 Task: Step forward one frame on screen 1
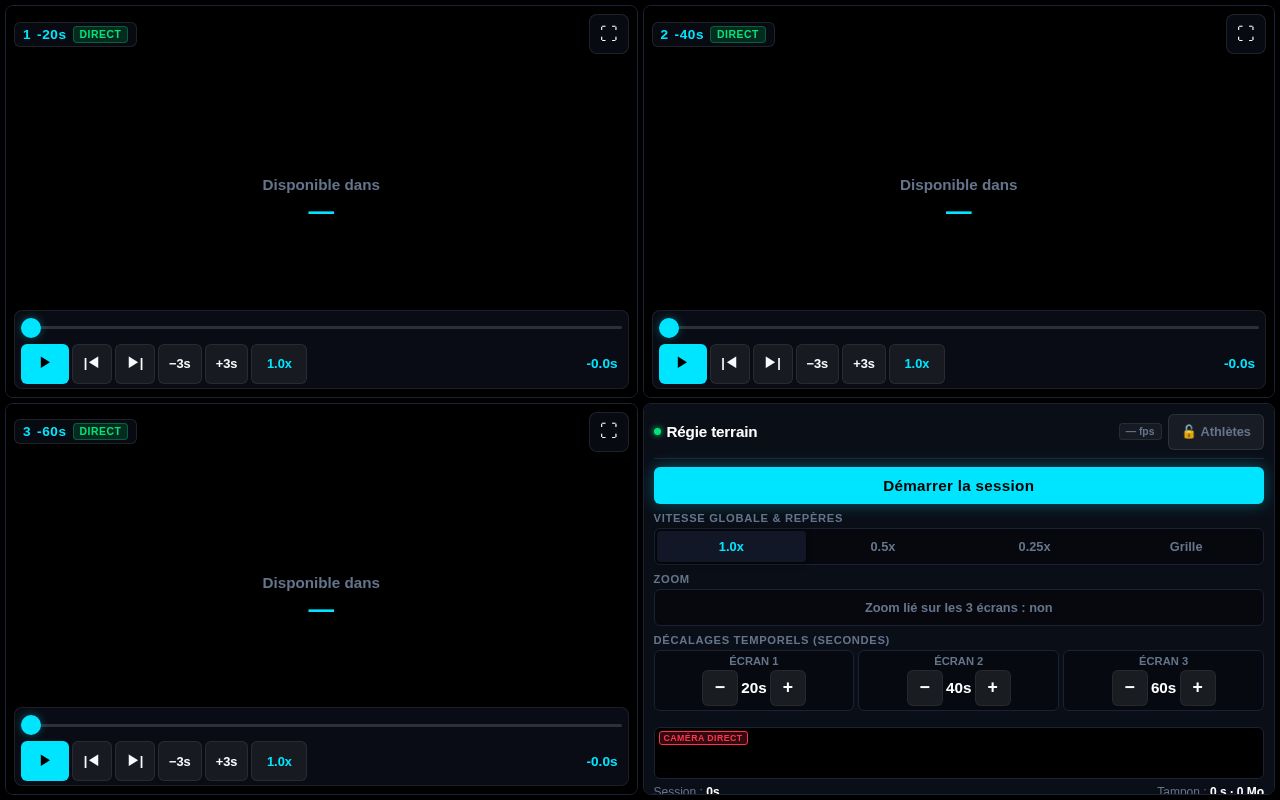(x=135, y=364)
